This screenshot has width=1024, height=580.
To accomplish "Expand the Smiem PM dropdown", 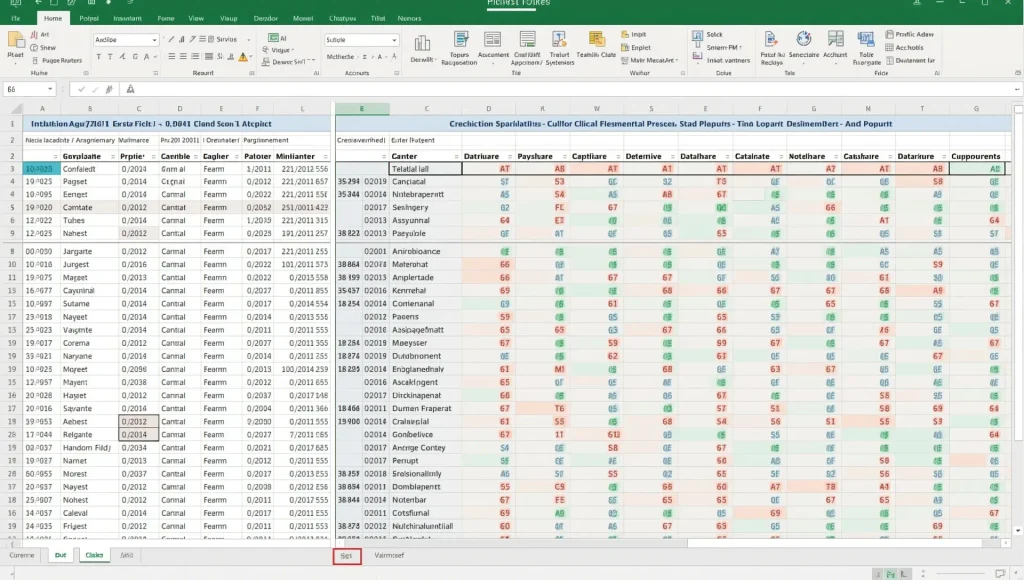I will 741,48.
